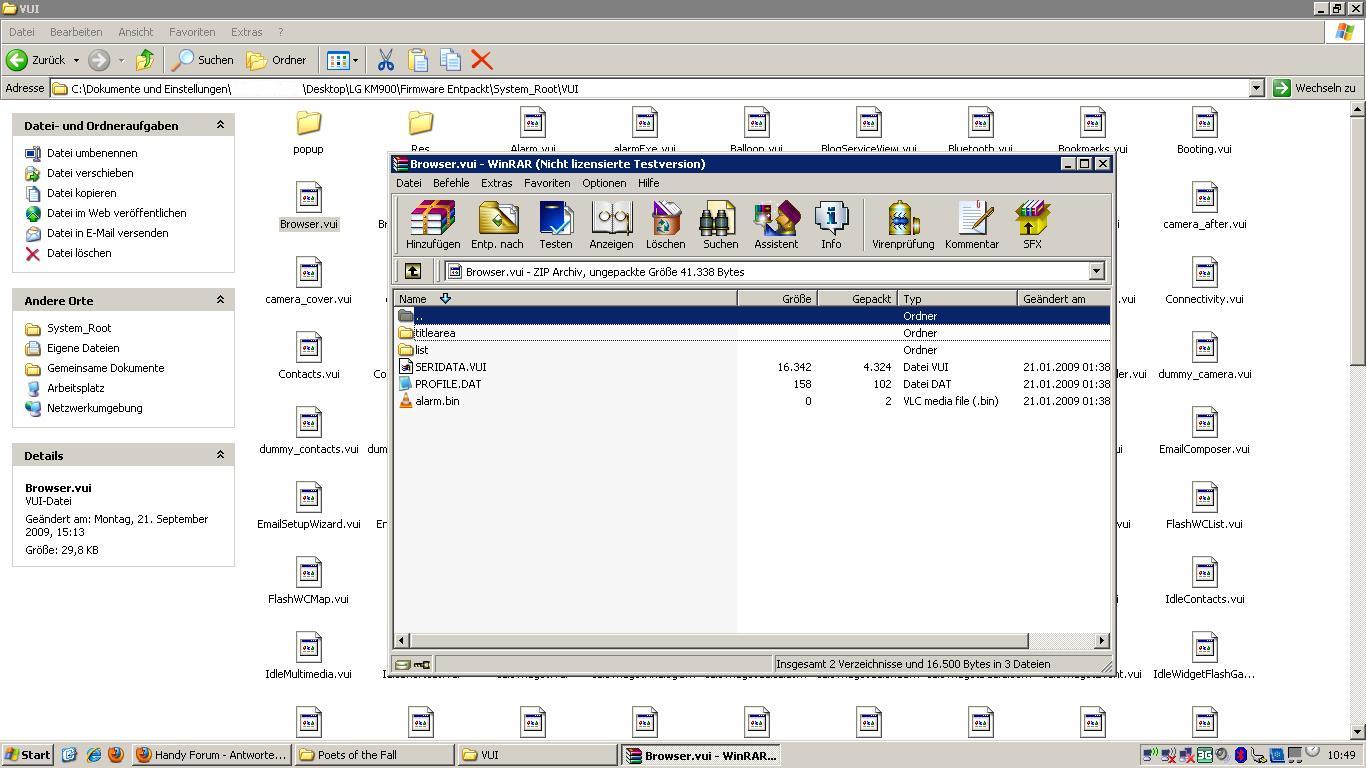Click Datei in E-Mail versenden link
This screenshot has width=1366, height=768.
click(x=107, y=233)
